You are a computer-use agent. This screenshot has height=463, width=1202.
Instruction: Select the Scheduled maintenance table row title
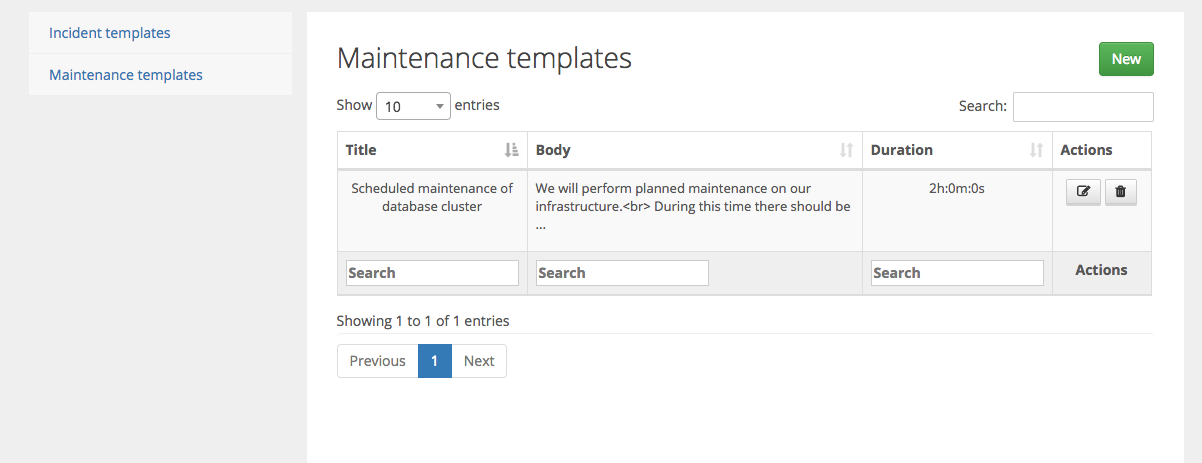coord(432,197)
